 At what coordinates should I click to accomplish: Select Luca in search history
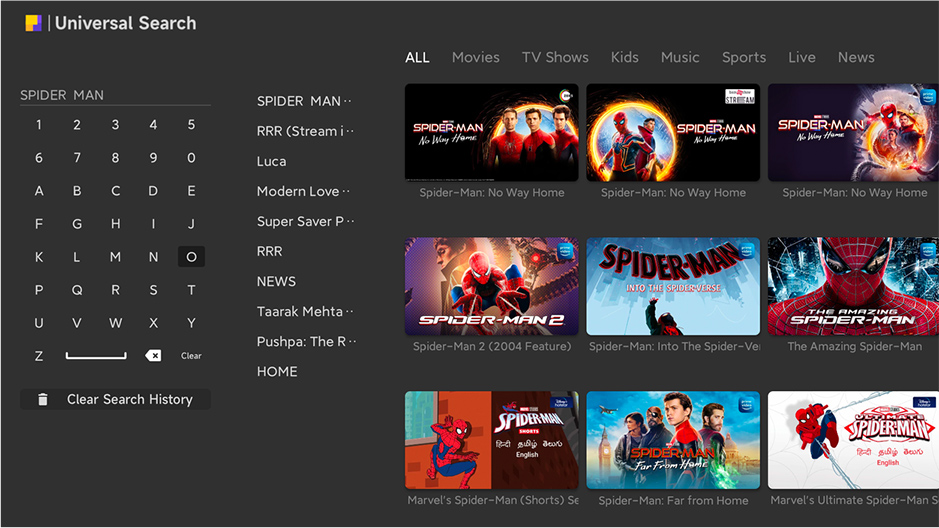(271, 162)
